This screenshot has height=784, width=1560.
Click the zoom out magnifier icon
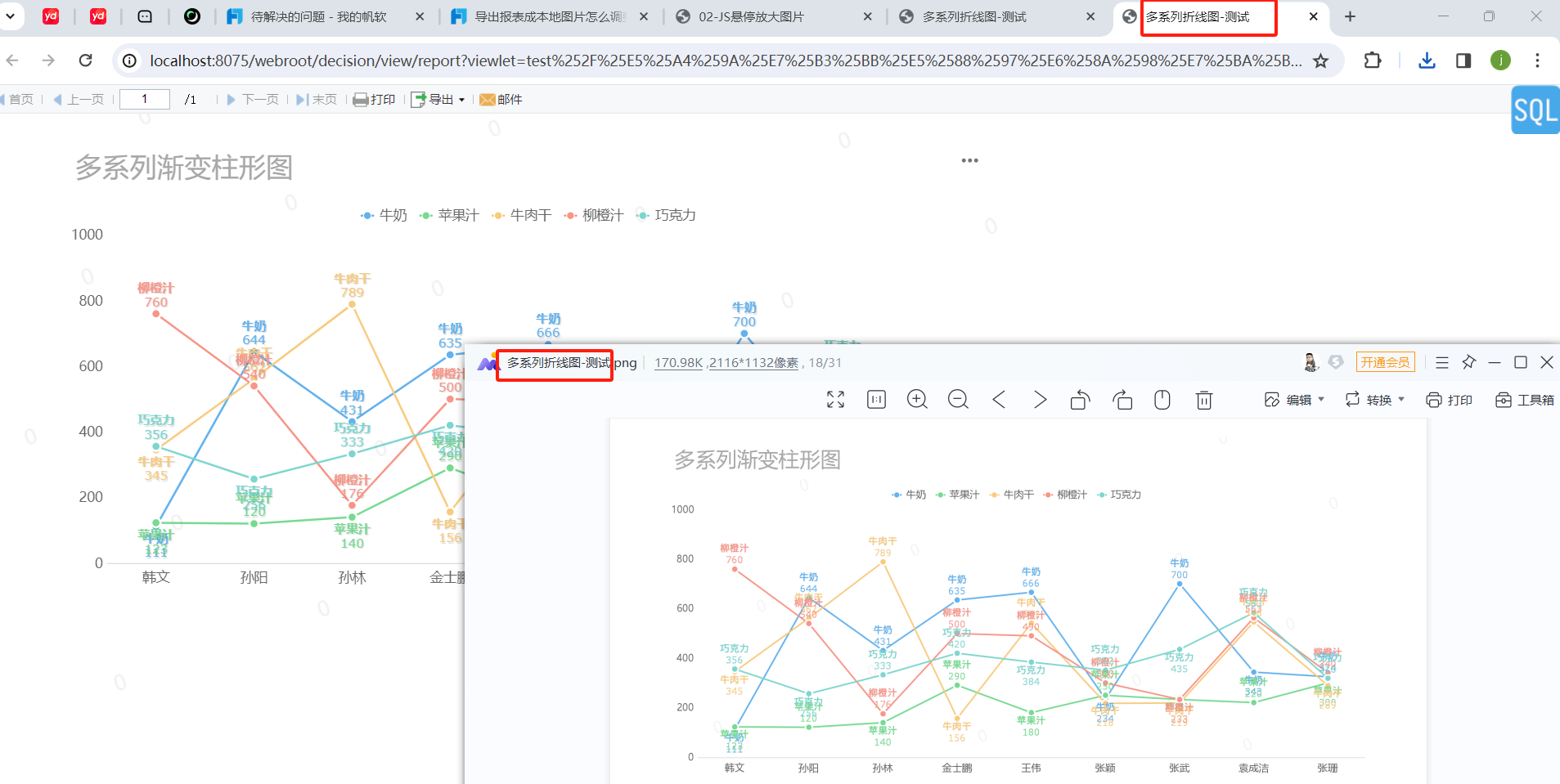pos(958,400)
